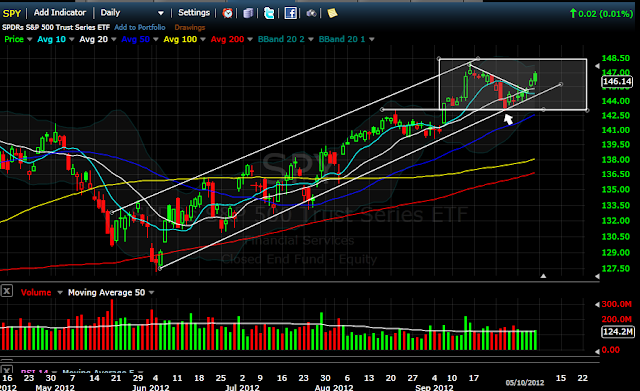Select the blue Avg 50 label
The width and height of the screenshot is (640, 391).
point(136,39)
